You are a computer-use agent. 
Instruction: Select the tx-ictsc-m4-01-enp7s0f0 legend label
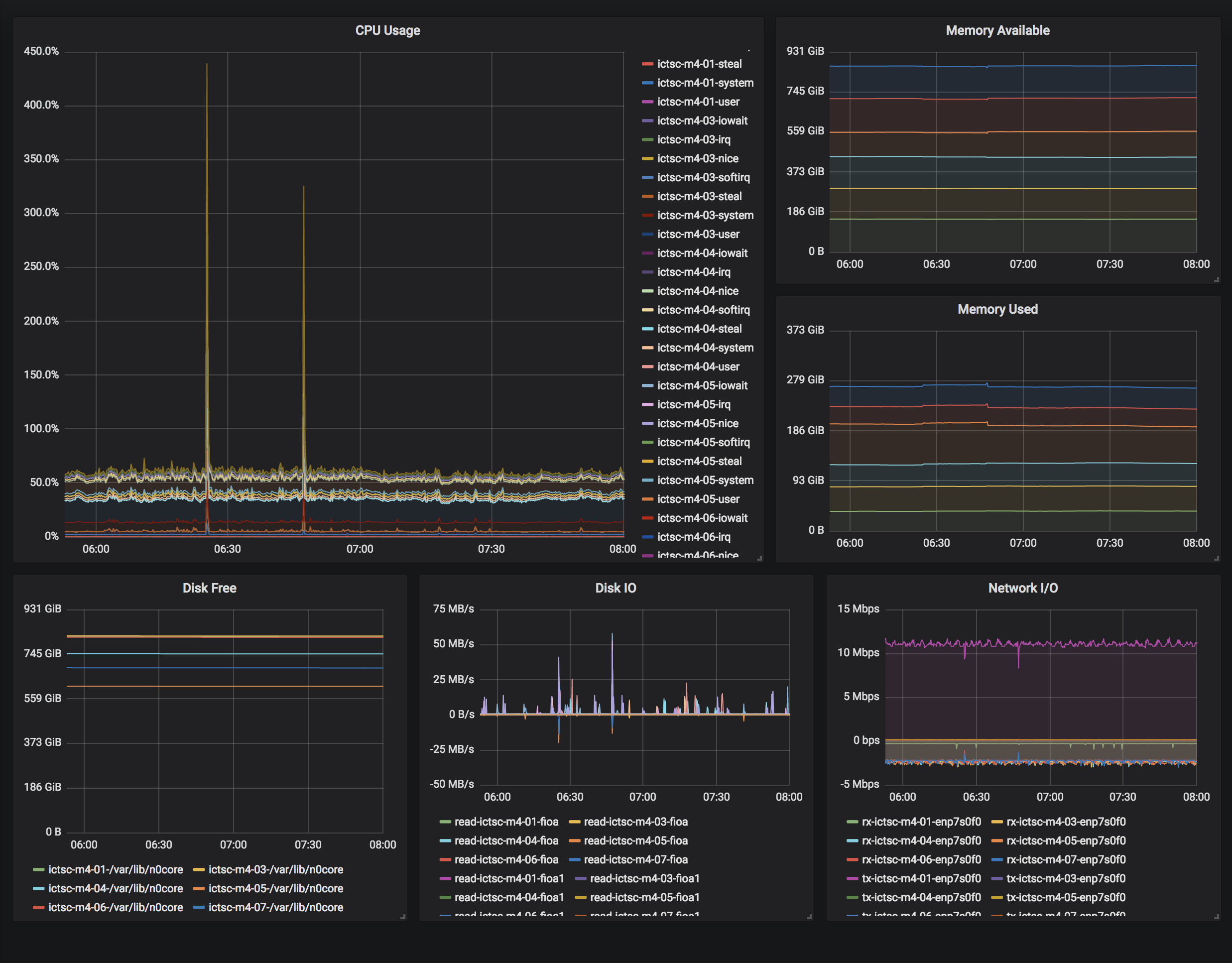point(921,878)
